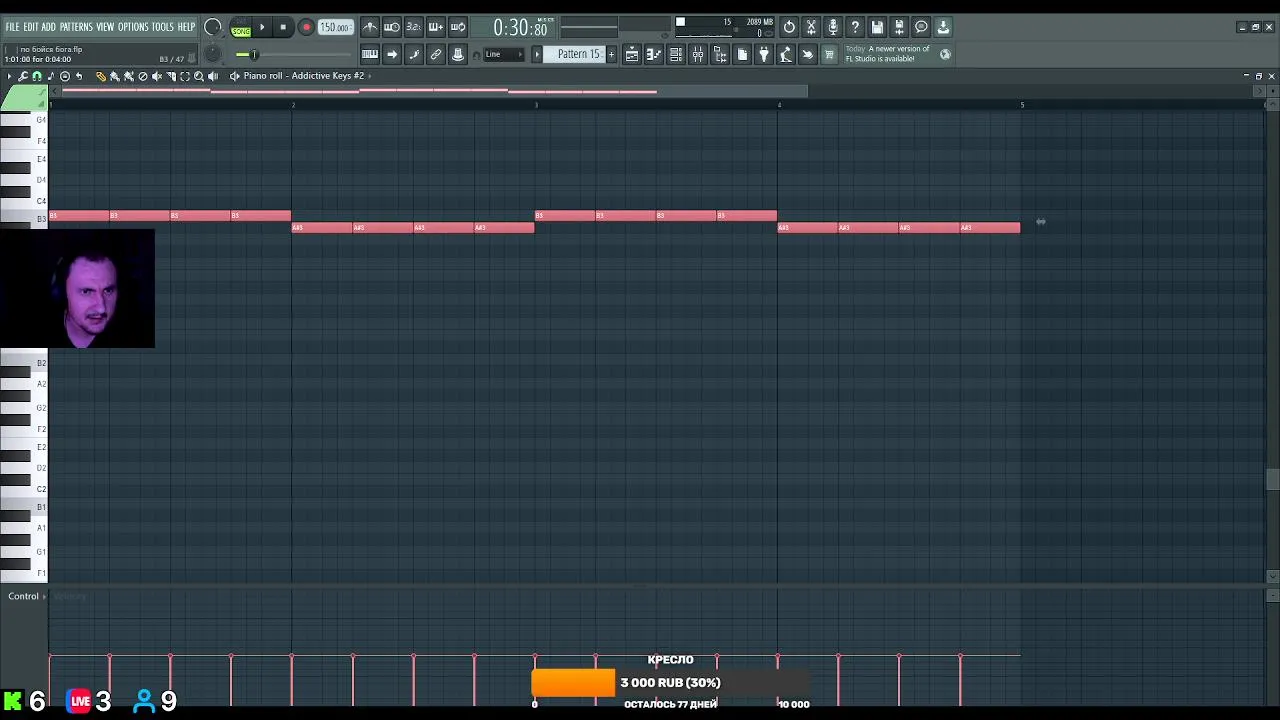The width and height of the screenshot is (1280, 720).
Task: Toggle the 3-2-1 recording countdown
Action: (413, 27)
